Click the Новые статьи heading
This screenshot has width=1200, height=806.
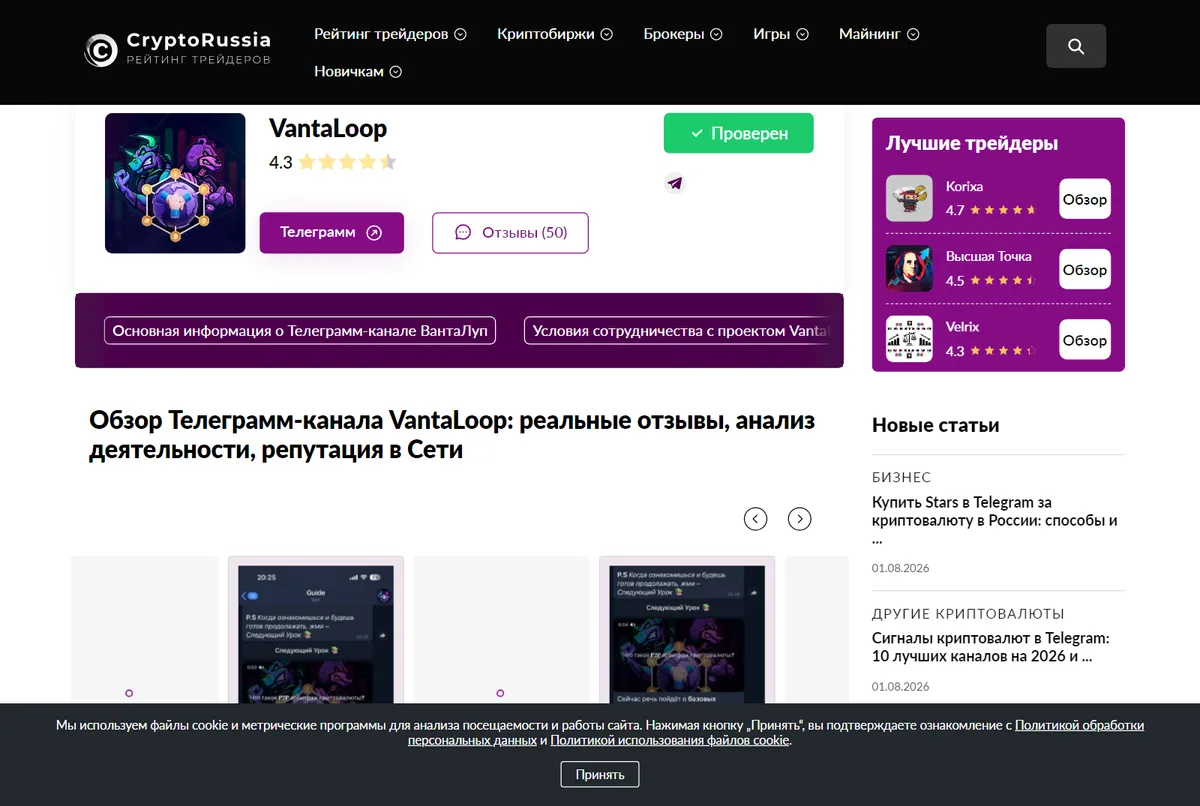935,425
